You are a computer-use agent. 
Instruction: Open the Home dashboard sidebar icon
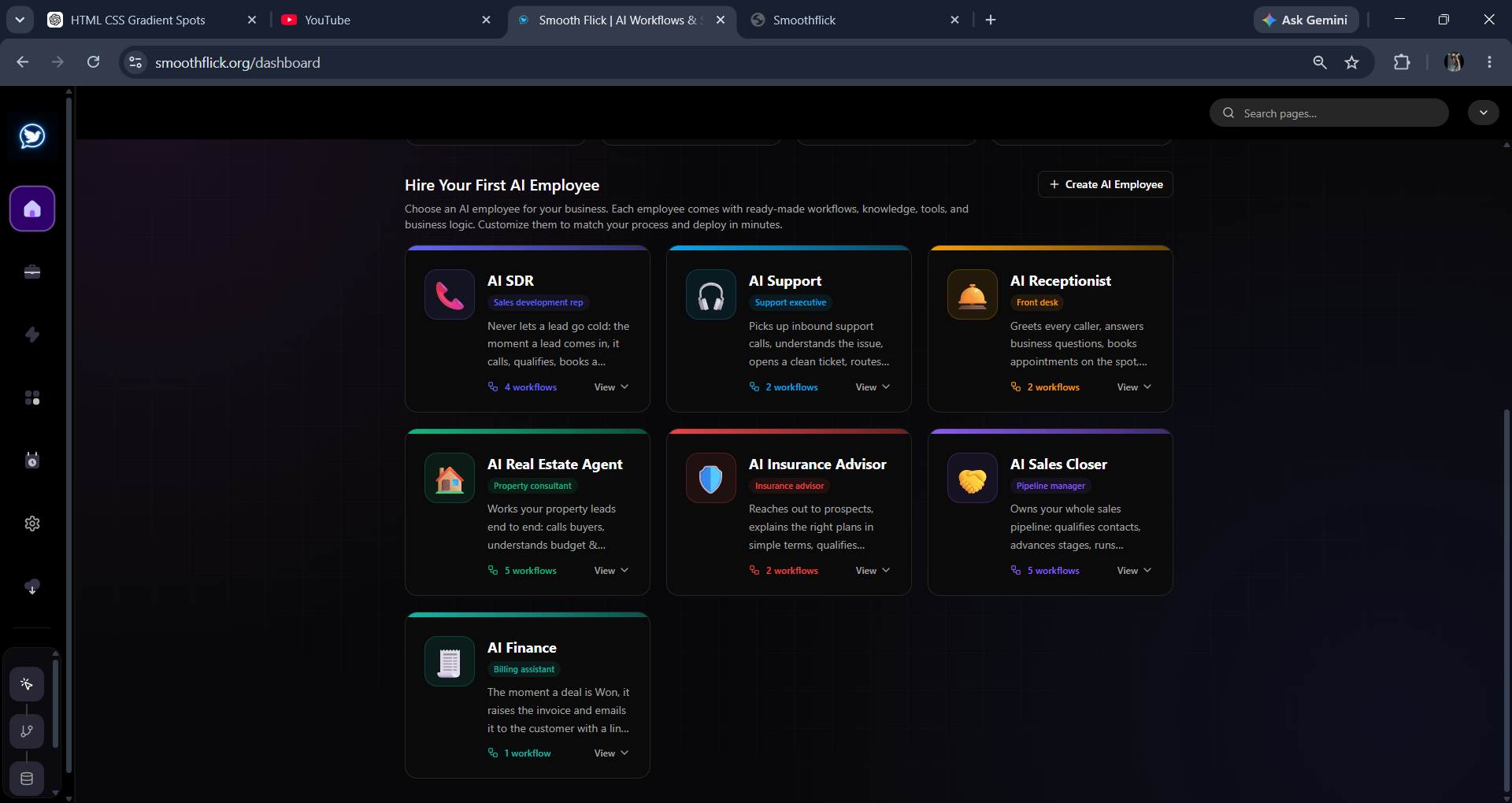(x=32, y=209)
